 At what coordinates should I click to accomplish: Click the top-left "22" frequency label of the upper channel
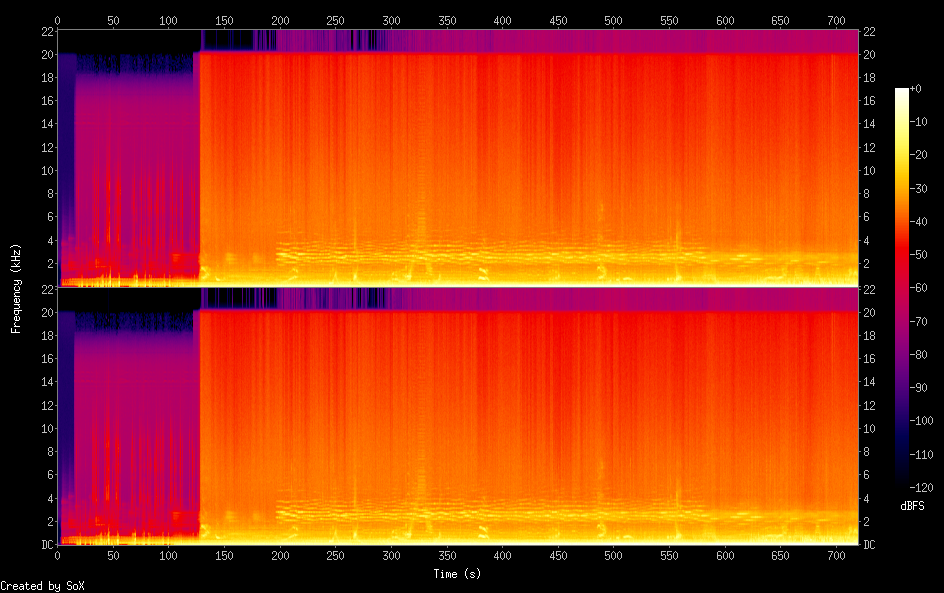click(47, 31)
